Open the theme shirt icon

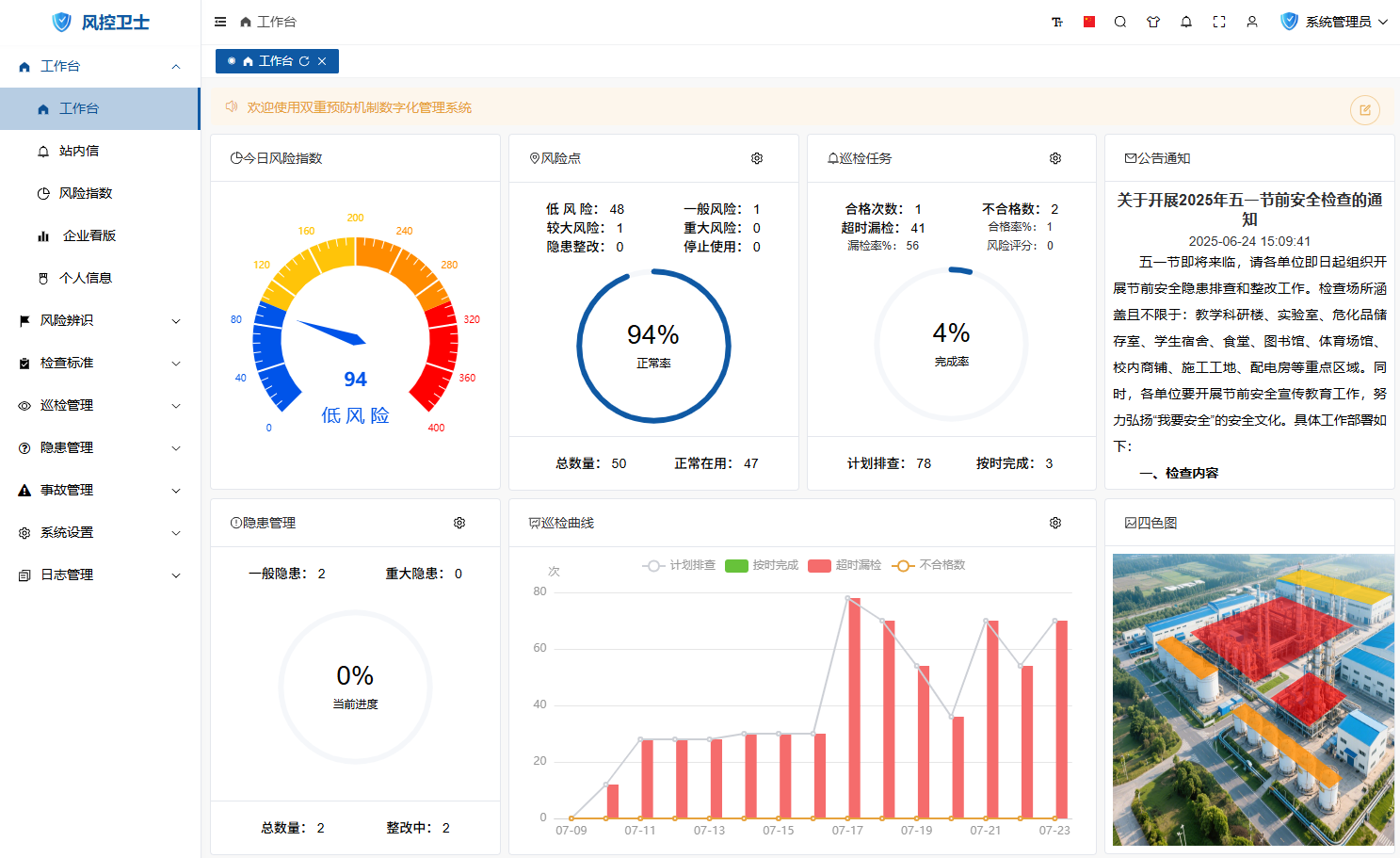pos(1153,22)
